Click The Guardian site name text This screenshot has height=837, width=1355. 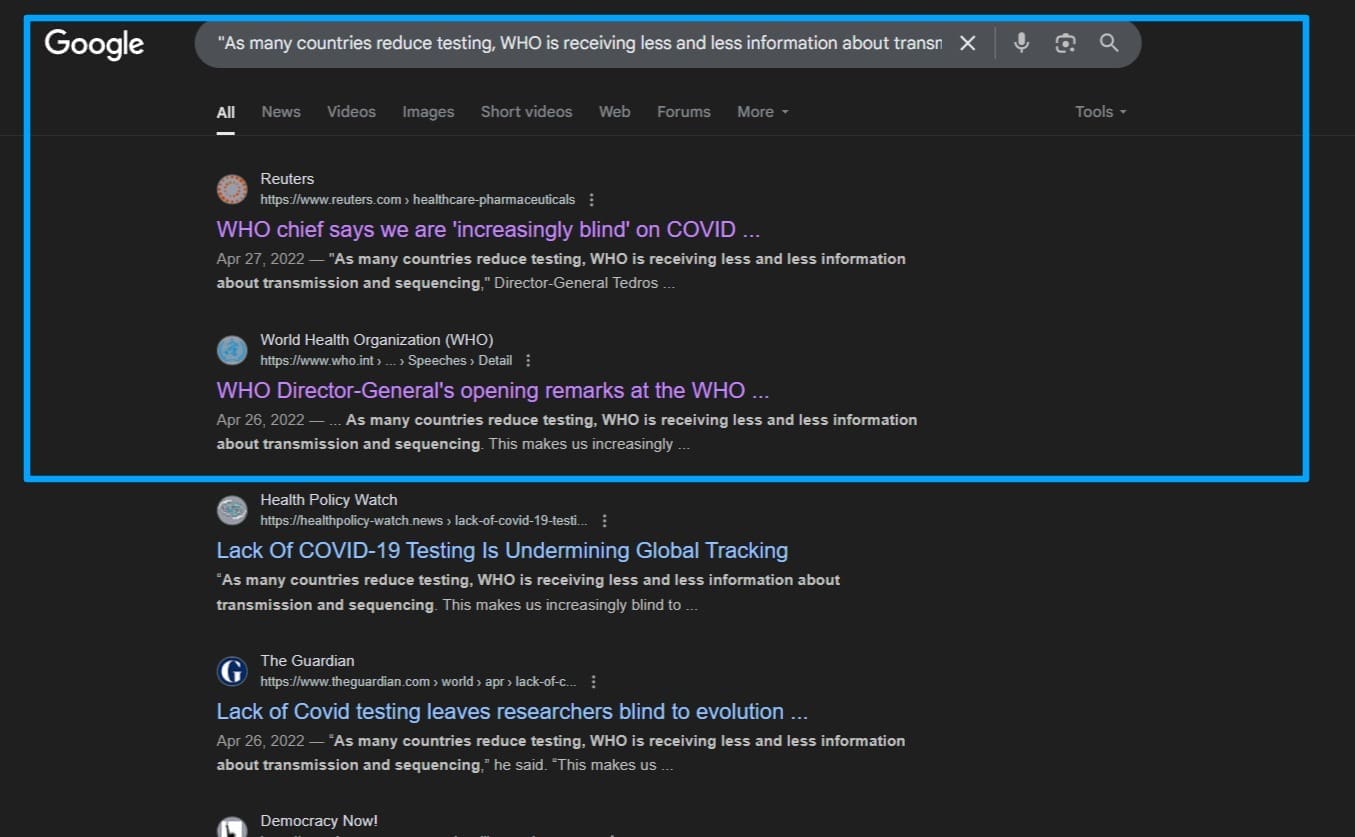tap(307, 661)
